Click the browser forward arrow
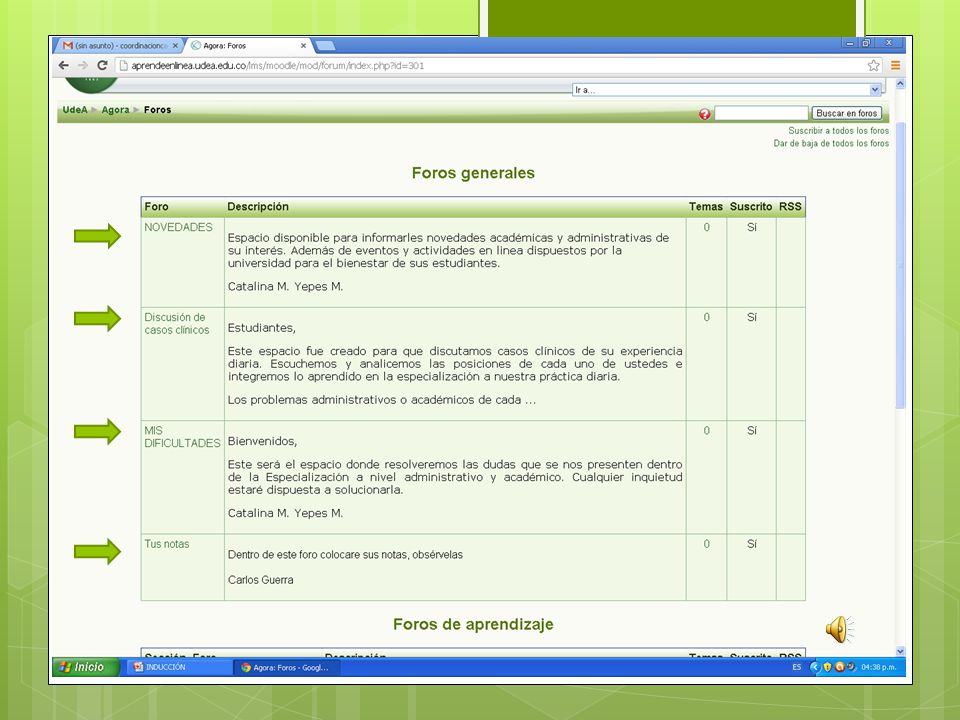The height and width of the screenshot is (720, 960). tap(83, 66)
